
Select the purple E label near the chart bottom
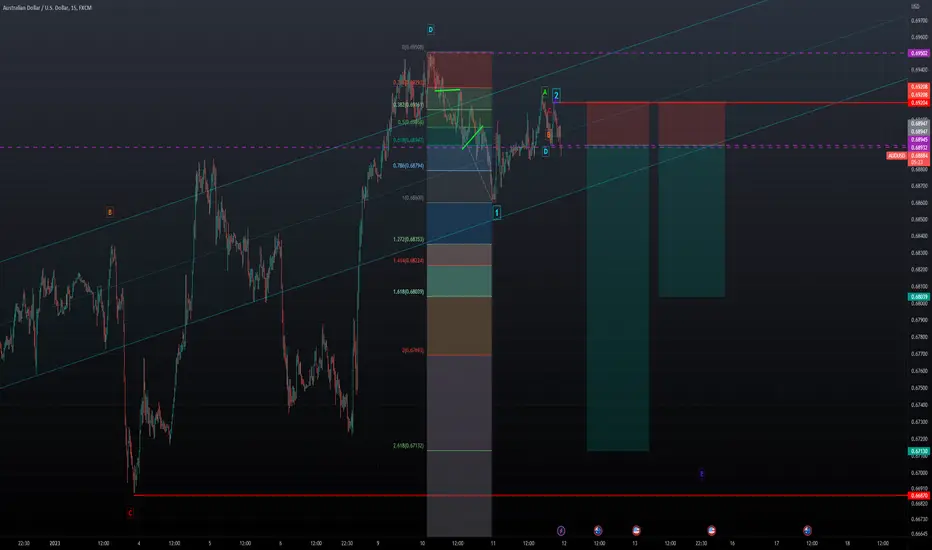tap(702, 474)
